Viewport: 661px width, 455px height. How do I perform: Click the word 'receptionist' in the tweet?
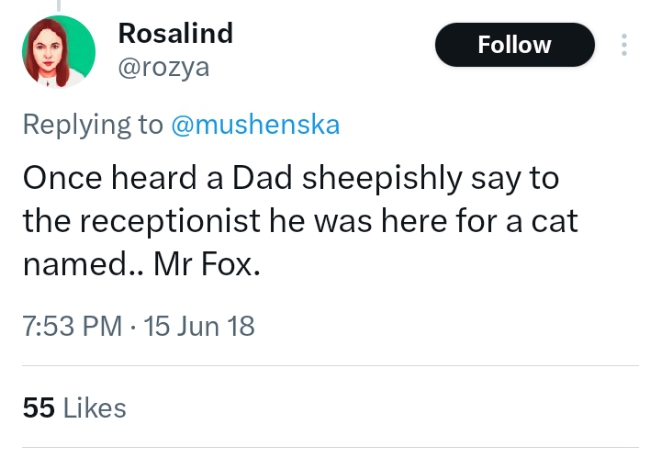170,221
